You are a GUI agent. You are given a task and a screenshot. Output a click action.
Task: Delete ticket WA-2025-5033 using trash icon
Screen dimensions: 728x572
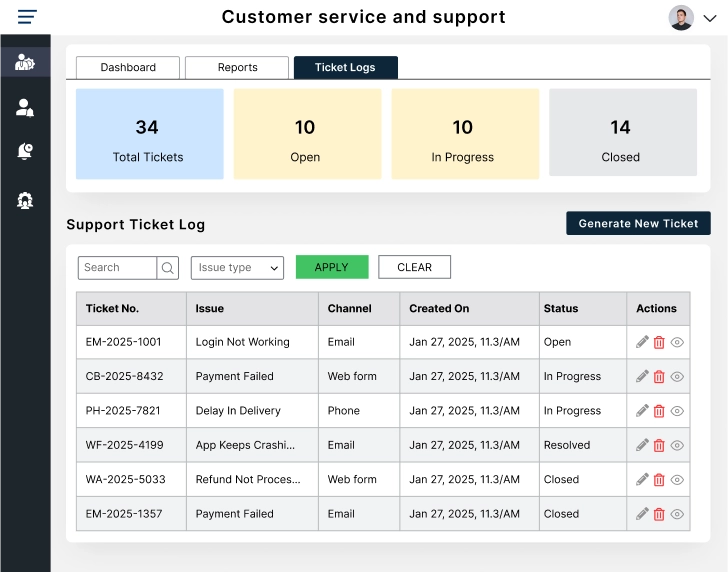(x=659, y=480)
